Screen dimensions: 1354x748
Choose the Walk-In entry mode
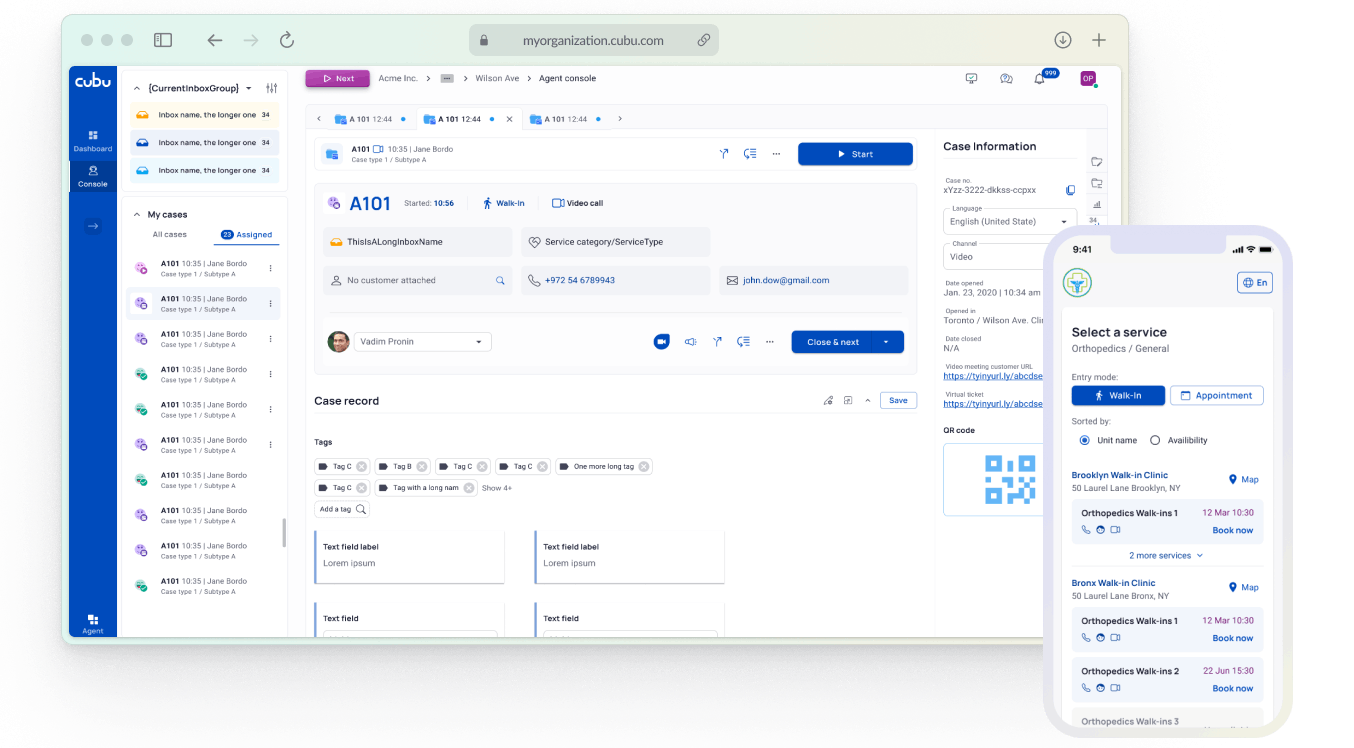(x=1118, y=396)
